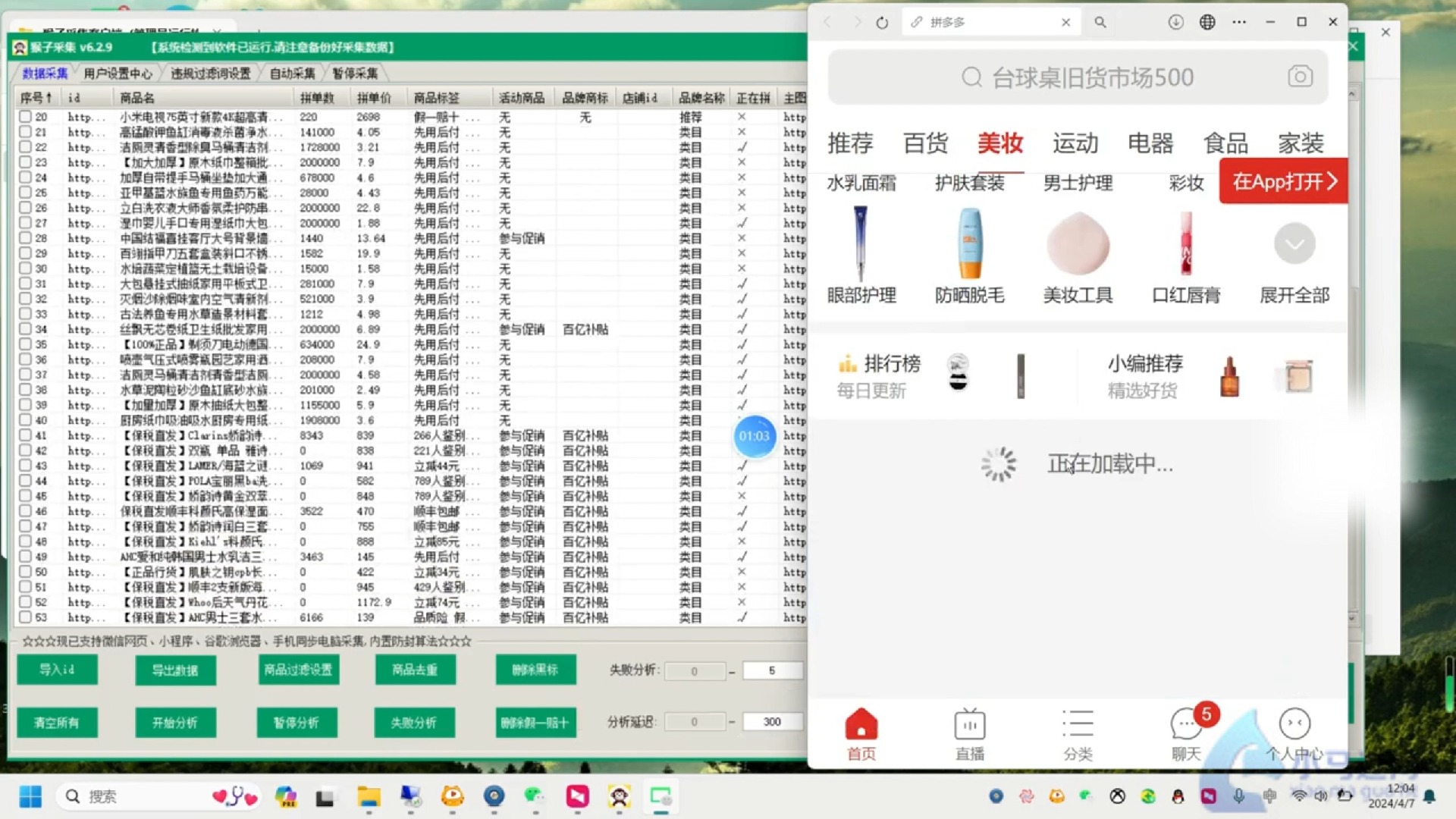Tick the checkbox for row 38
Screen dimensions: 1456x819
[25, 390]
